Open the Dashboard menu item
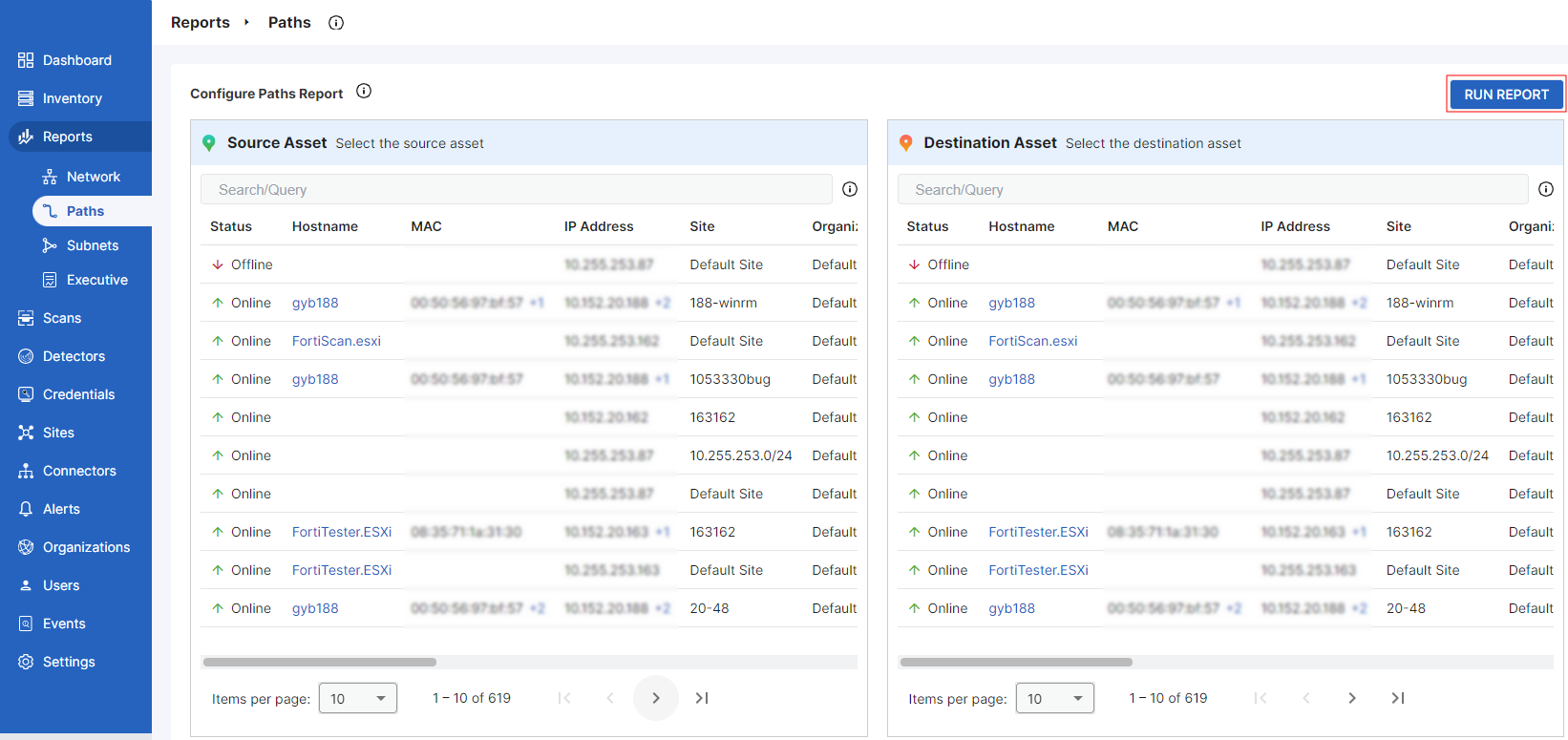 pos(76,60)
